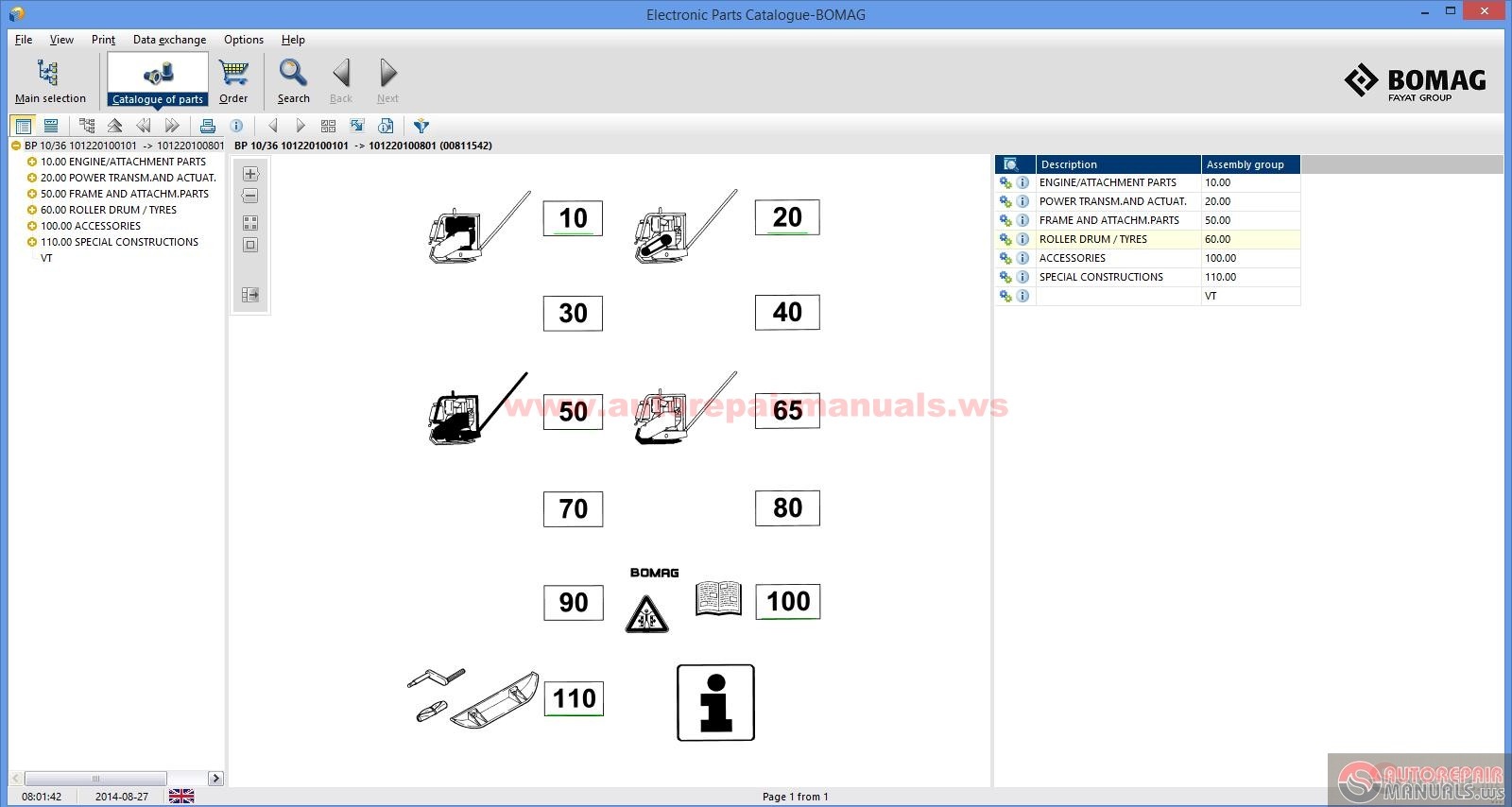Image resolution: width=1512 pixels, height=807 pixels.
Task: Print using printer icon in small toolbar
Action: pyautogui.click(x=208, y=126)
